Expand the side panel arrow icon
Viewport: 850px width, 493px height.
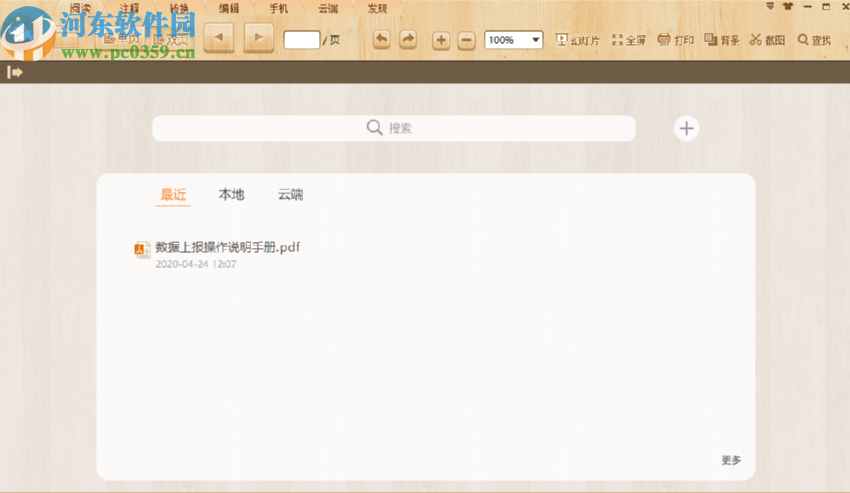[x=15, y=72]
